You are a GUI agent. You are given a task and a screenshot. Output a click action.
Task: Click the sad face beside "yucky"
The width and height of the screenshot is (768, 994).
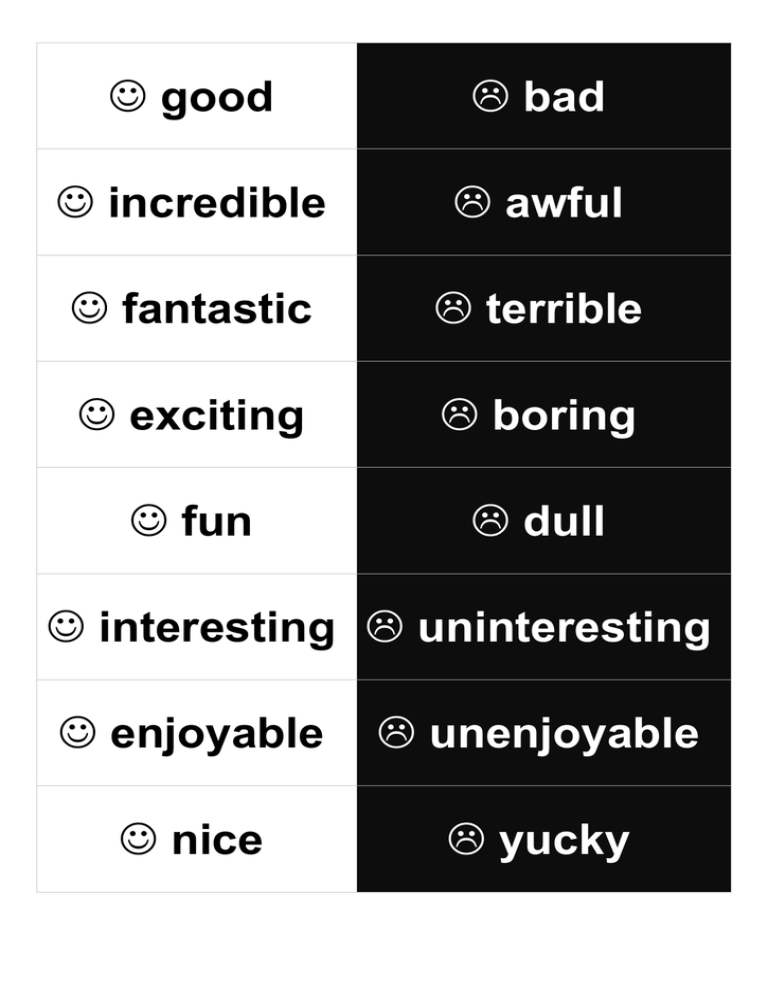[x=466, y=839]
